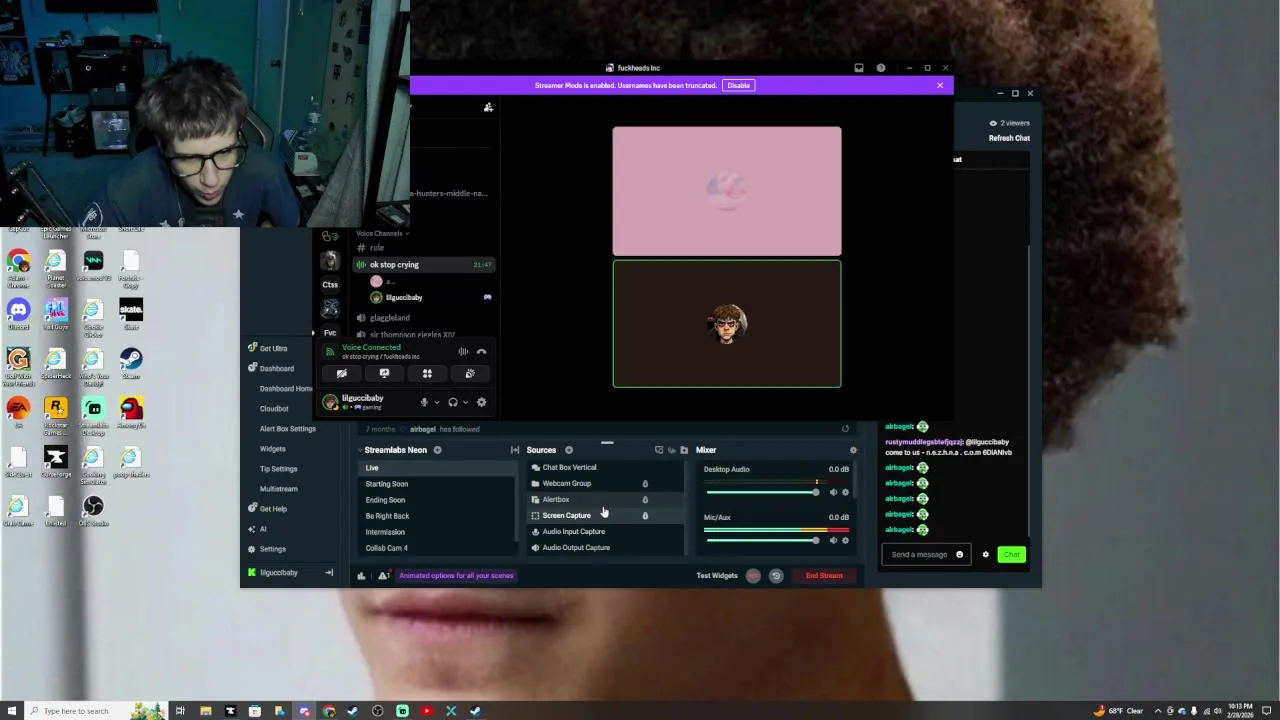Add a new scene in Streamlabs

pos(437,450)
